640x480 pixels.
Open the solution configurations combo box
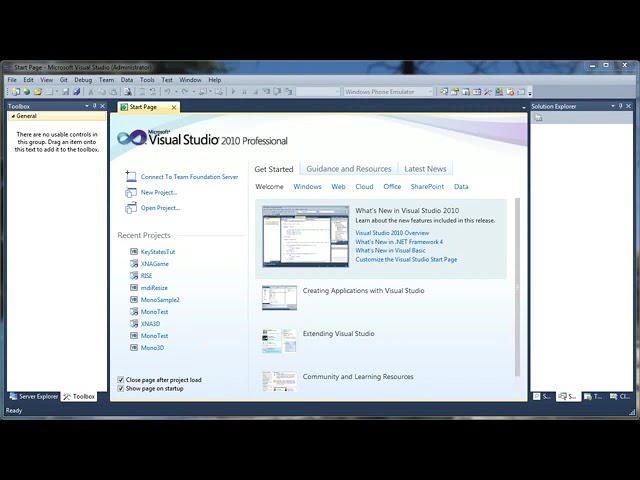(x=318, y=92)
